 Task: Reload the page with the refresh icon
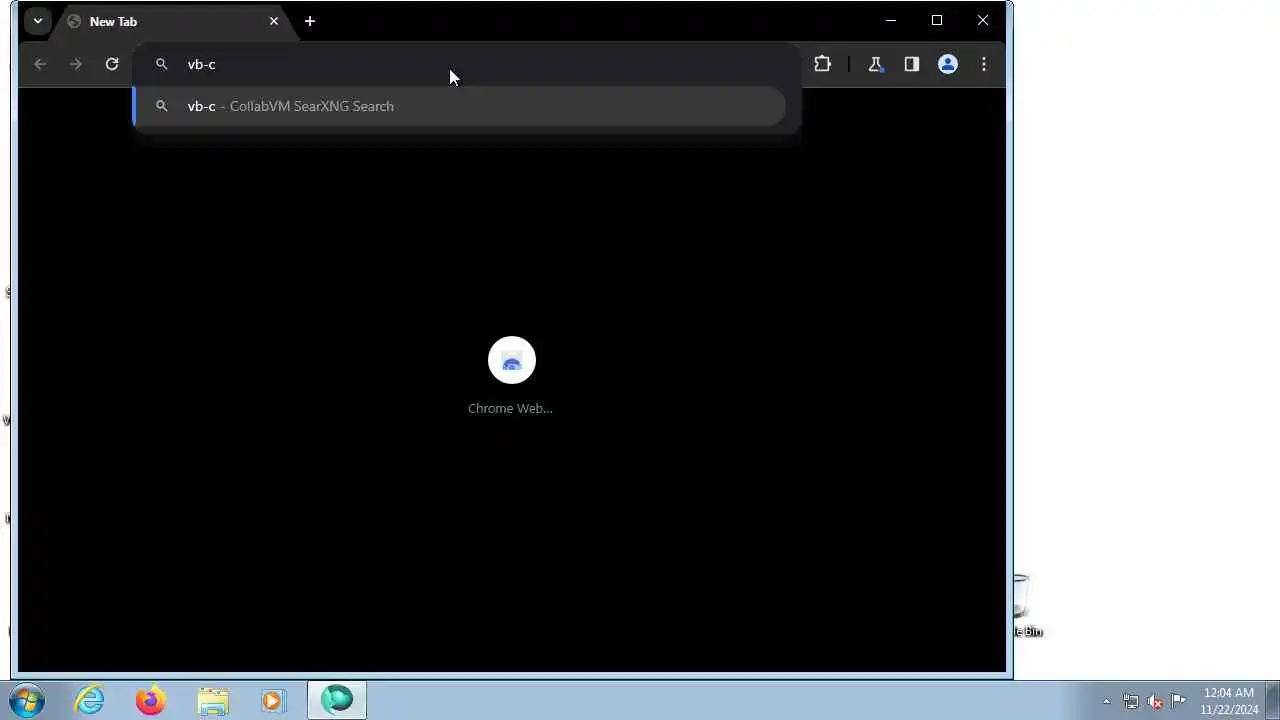(x=112, y=64)
